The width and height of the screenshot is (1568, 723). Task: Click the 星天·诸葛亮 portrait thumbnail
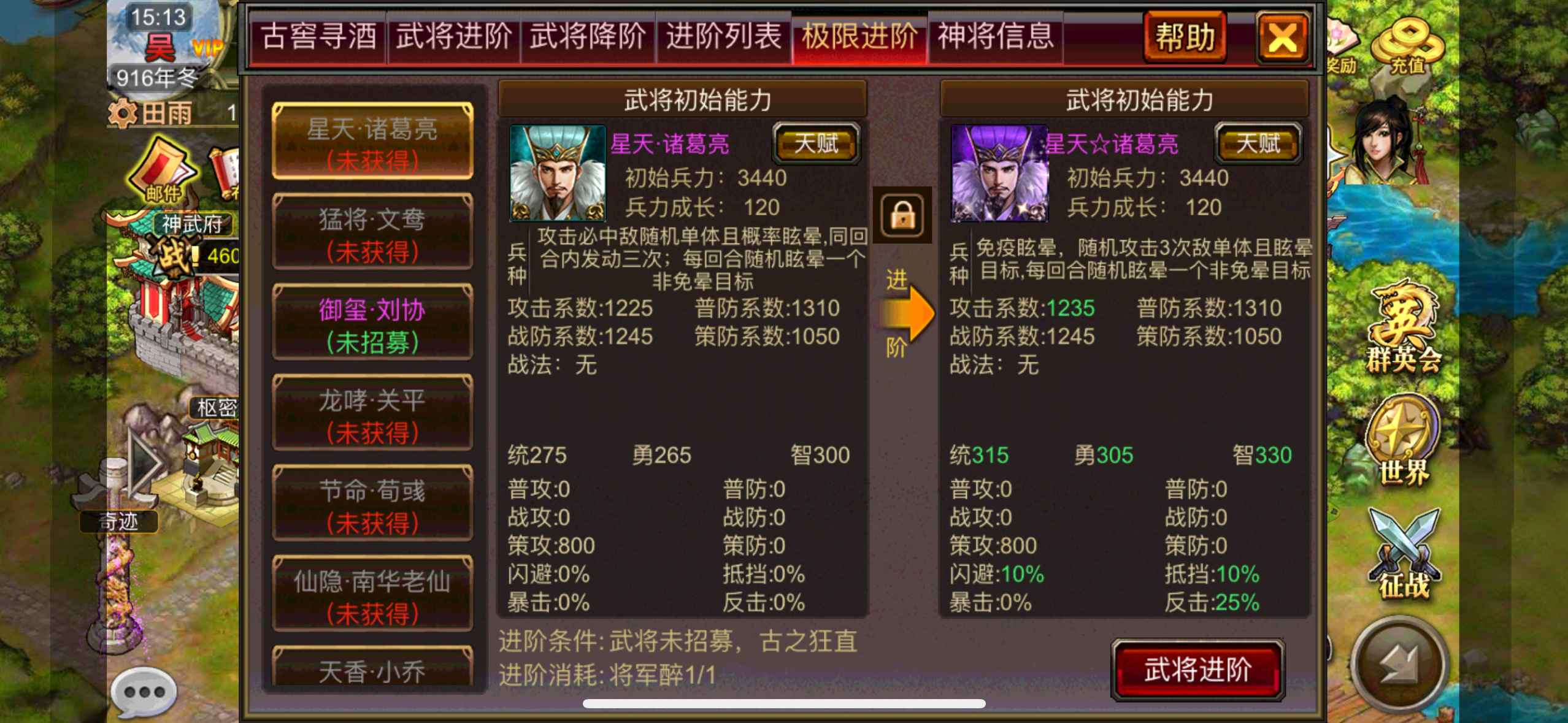558,173
